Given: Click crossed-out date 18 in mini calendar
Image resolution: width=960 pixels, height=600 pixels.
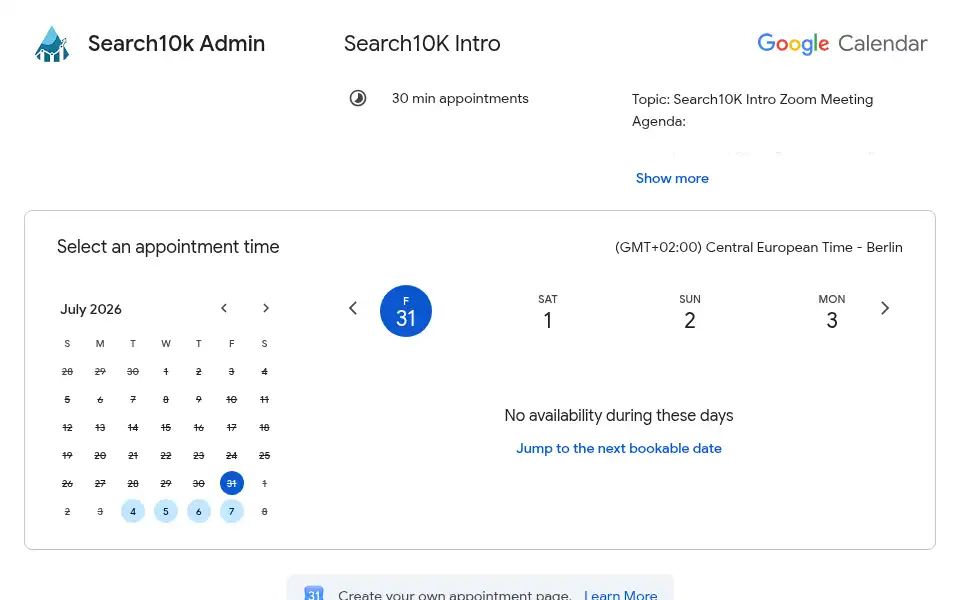Looking at the screenshot, I should [x=264, y=427].
